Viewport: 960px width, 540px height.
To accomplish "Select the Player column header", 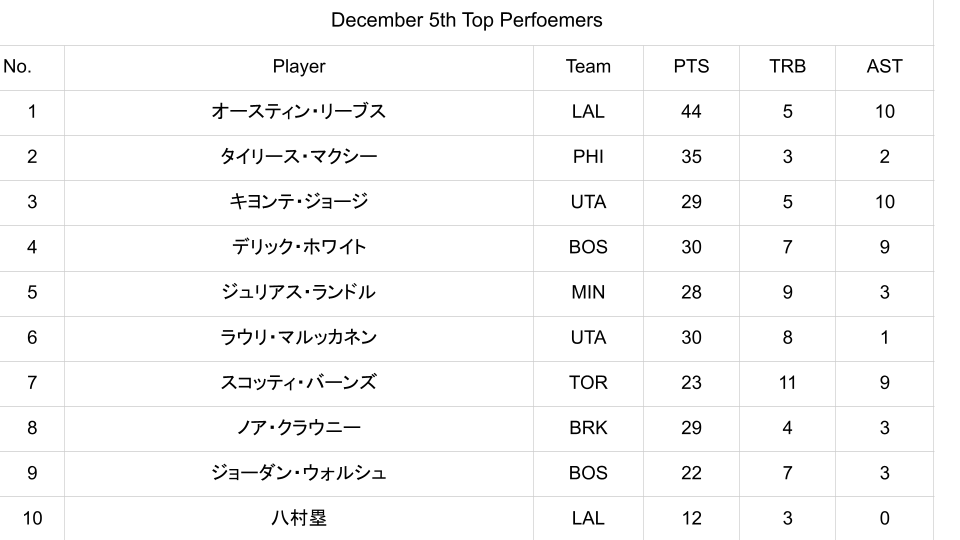I will click(298, 67).
